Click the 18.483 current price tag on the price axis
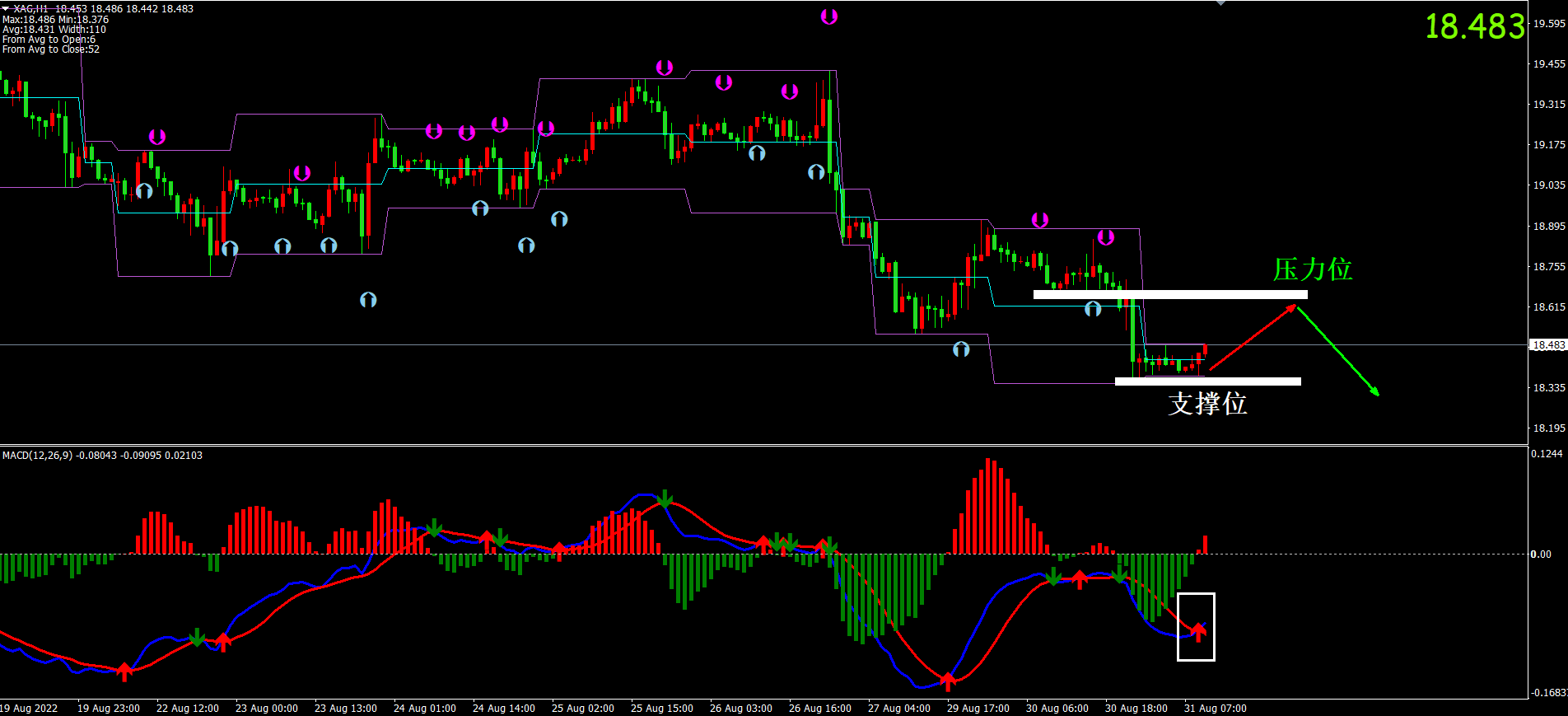 1547,345
